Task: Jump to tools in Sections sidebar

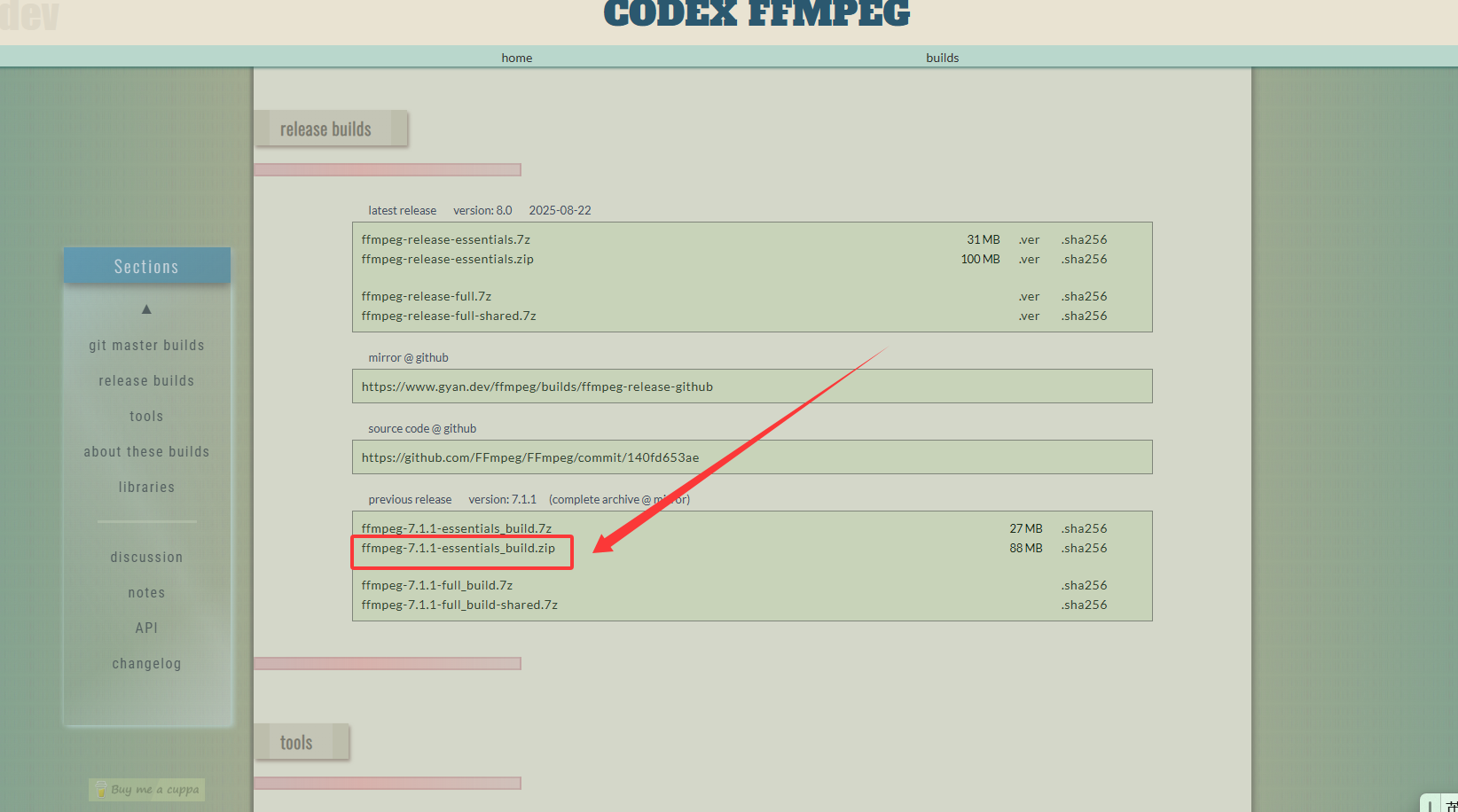Action: [146, 417]
